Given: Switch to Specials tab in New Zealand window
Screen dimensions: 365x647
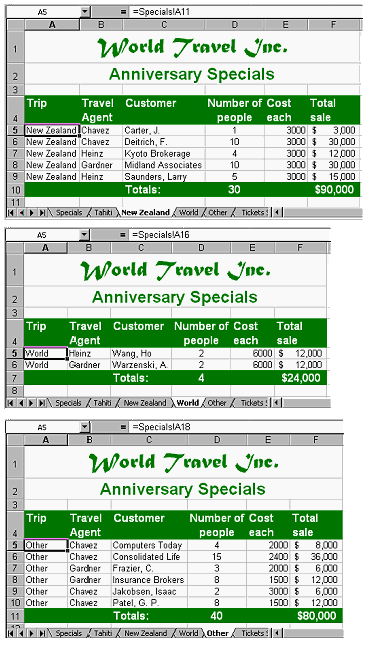Looking at the screenshot, I should tap(69, 213).
